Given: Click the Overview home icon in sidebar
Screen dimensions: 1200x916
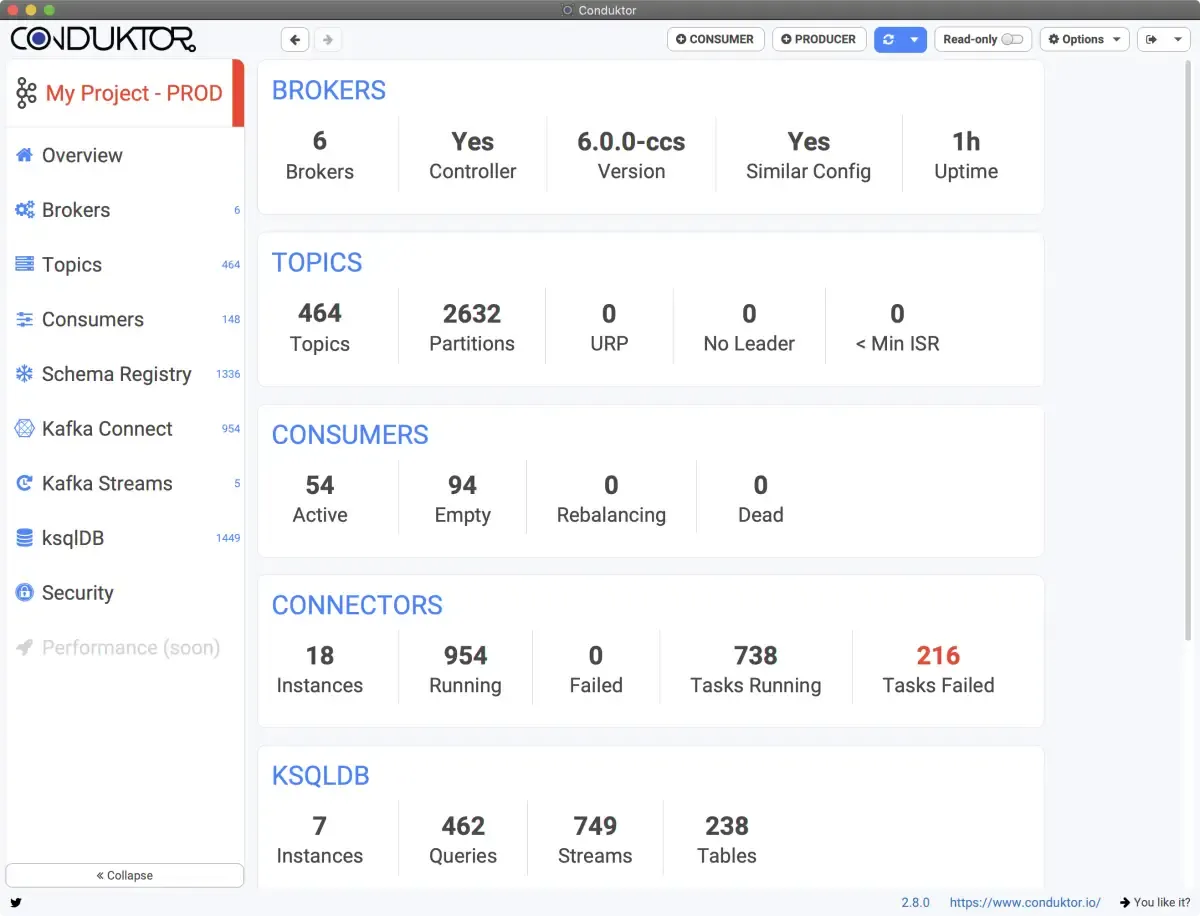Looking at the screenshot, I should pos(25,155).
